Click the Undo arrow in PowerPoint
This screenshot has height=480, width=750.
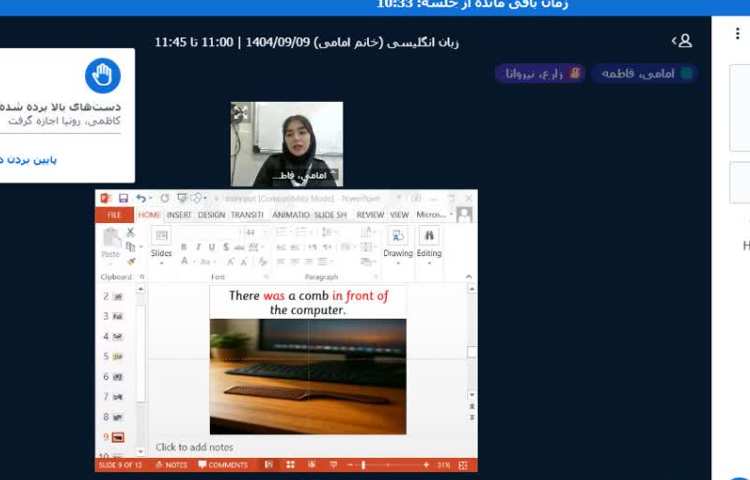(x=141, y=198)
